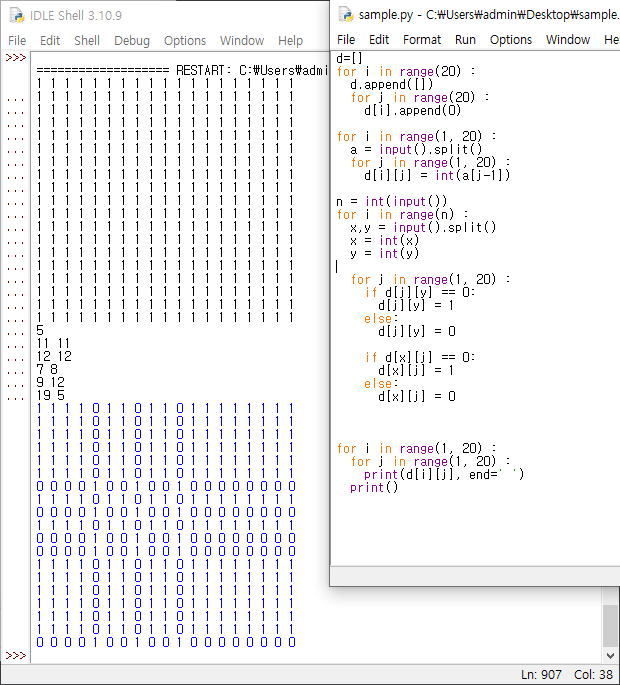Click the 'for i in range(n) :' line
Screen dimensions: 620x685
pyautogui.click(x=402, y=214)
